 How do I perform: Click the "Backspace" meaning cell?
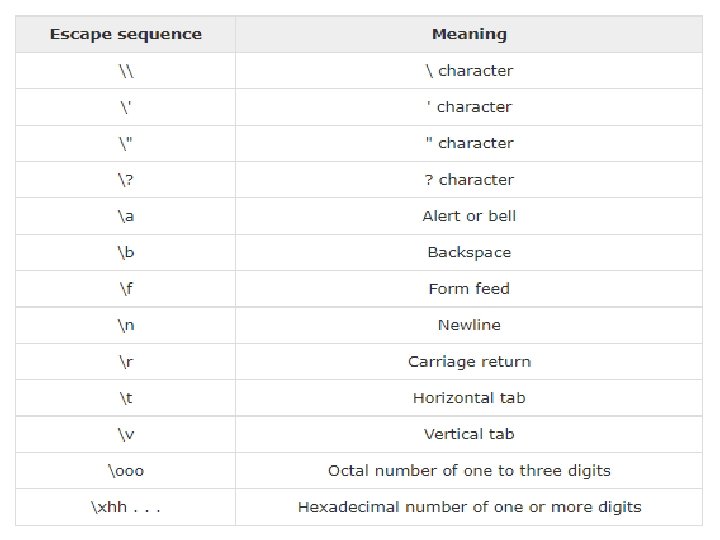[x=469, y=252]
